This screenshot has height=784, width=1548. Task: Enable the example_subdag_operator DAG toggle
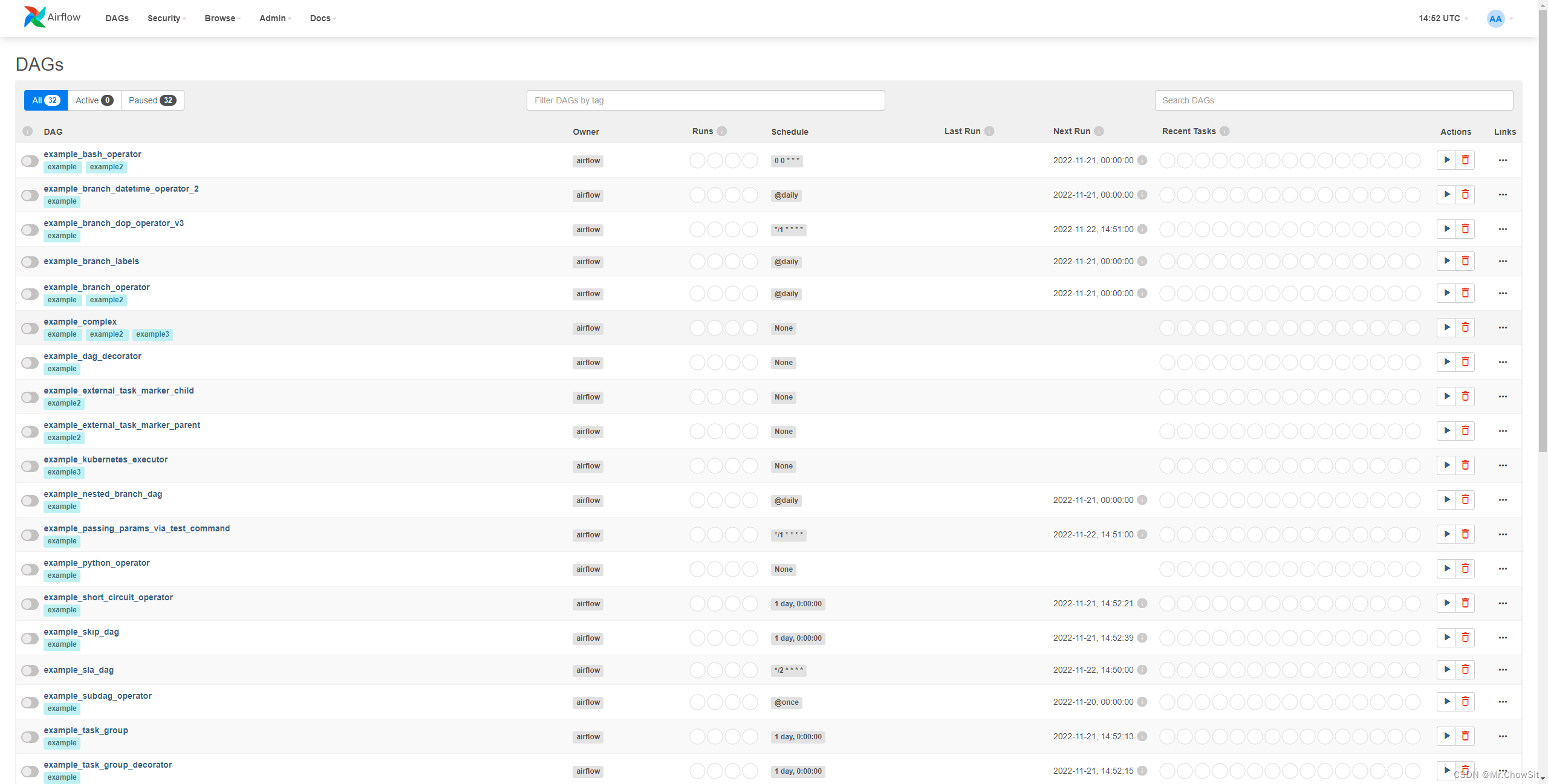pos(30,702)
